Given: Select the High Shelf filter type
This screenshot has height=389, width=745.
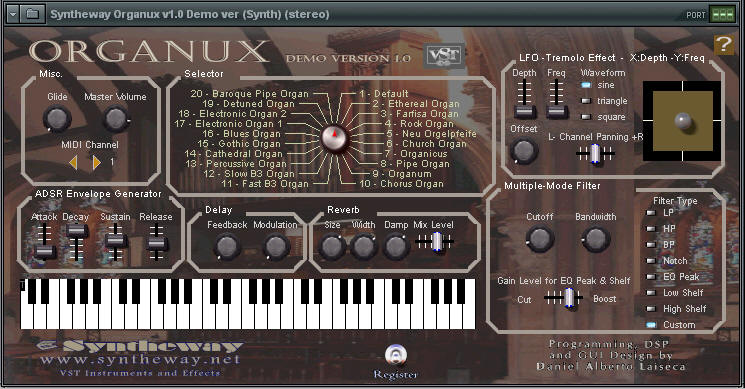Looking at the screenshot, I should click(x=651, y=309).
